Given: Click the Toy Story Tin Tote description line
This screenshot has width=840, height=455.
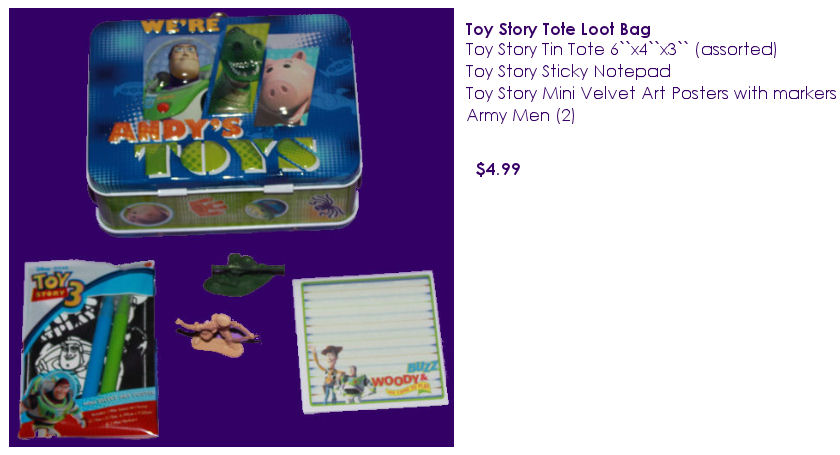Looking at the screenshot, I should (621, 50).
